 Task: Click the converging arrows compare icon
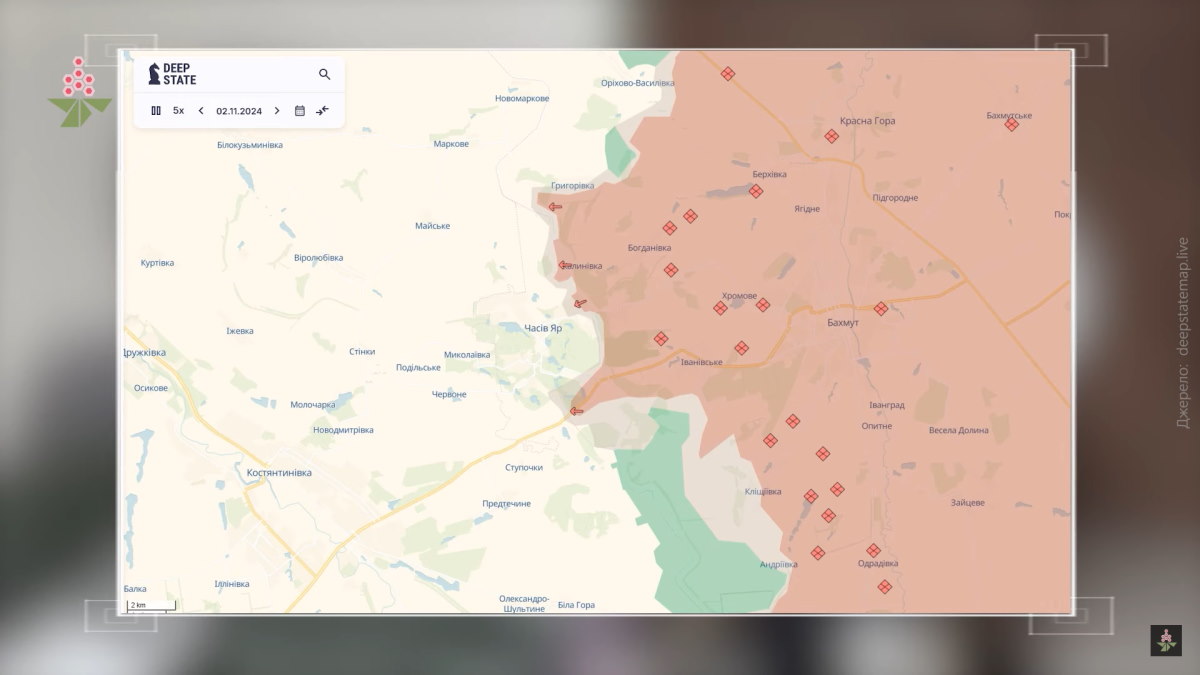pyautogui.click(x=322, y=111)
